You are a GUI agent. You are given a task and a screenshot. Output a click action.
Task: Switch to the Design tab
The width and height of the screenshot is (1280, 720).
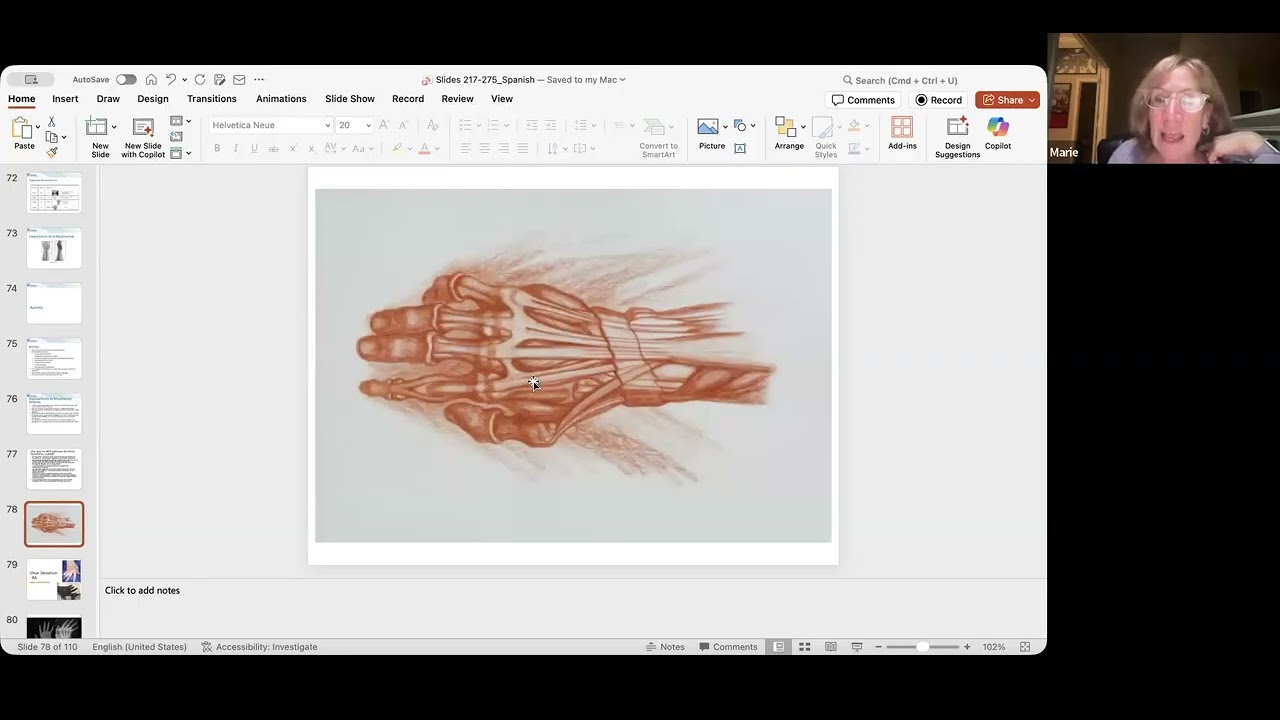pyautogui.click(x=153, y=99)
